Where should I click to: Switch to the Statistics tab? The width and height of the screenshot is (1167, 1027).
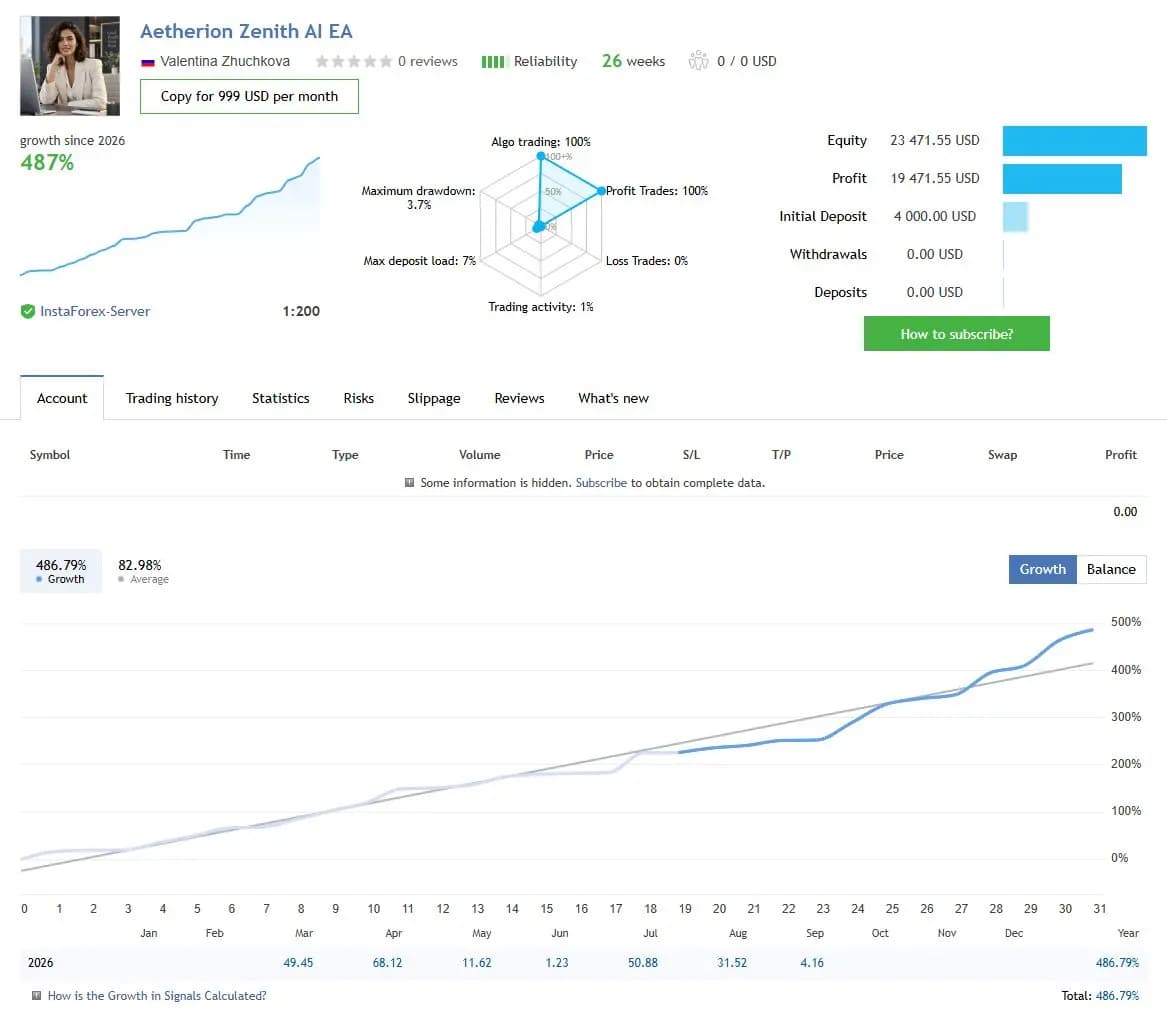281,398
